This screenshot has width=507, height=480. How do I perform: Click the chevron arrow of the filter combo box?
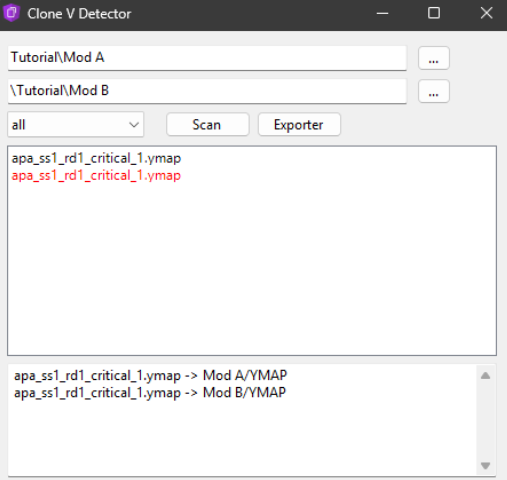click(134, 125)
